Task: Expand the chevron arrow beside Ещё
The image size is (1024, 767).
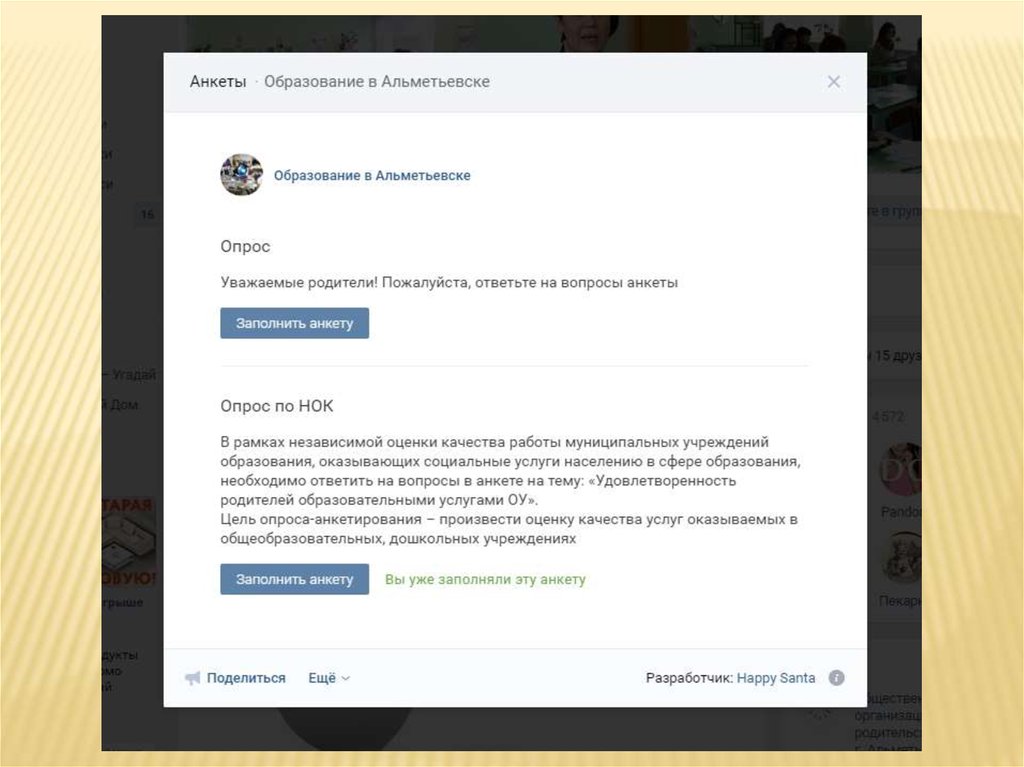Action: point(345,678)
